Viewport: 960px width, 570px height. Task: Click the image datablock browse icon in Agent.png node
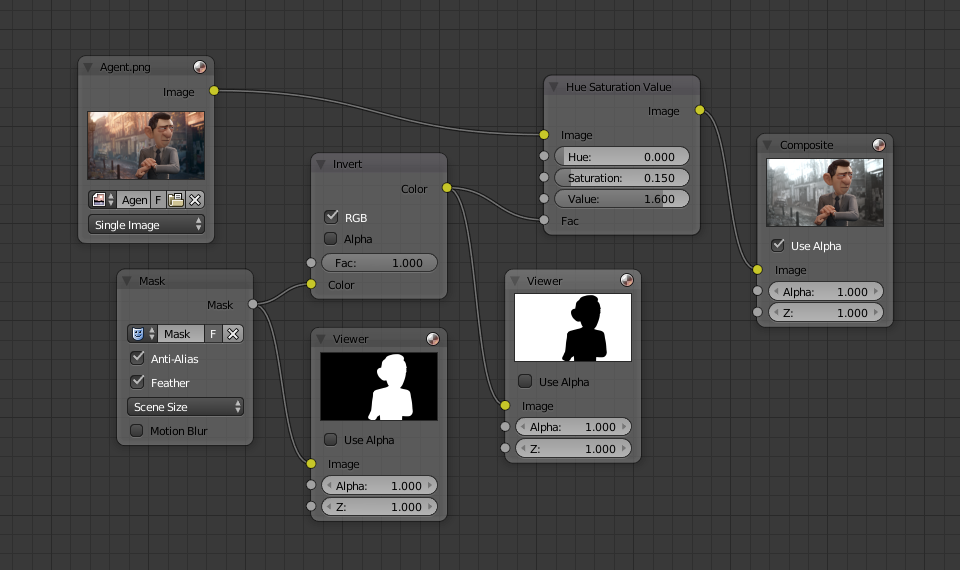pos(102,200)
